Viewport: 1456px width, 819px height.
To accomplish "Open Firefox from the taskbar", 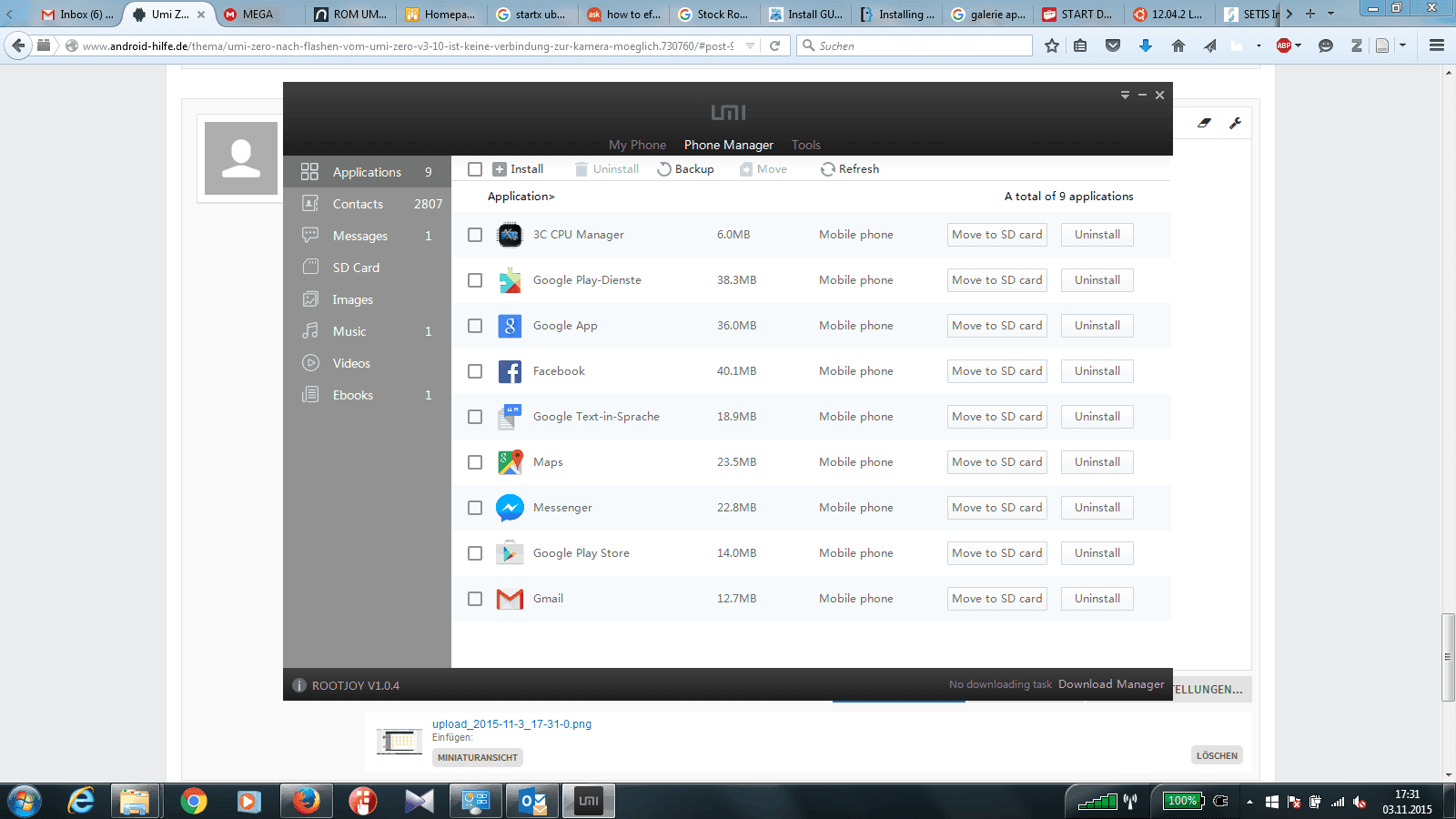I will point(306,801).
